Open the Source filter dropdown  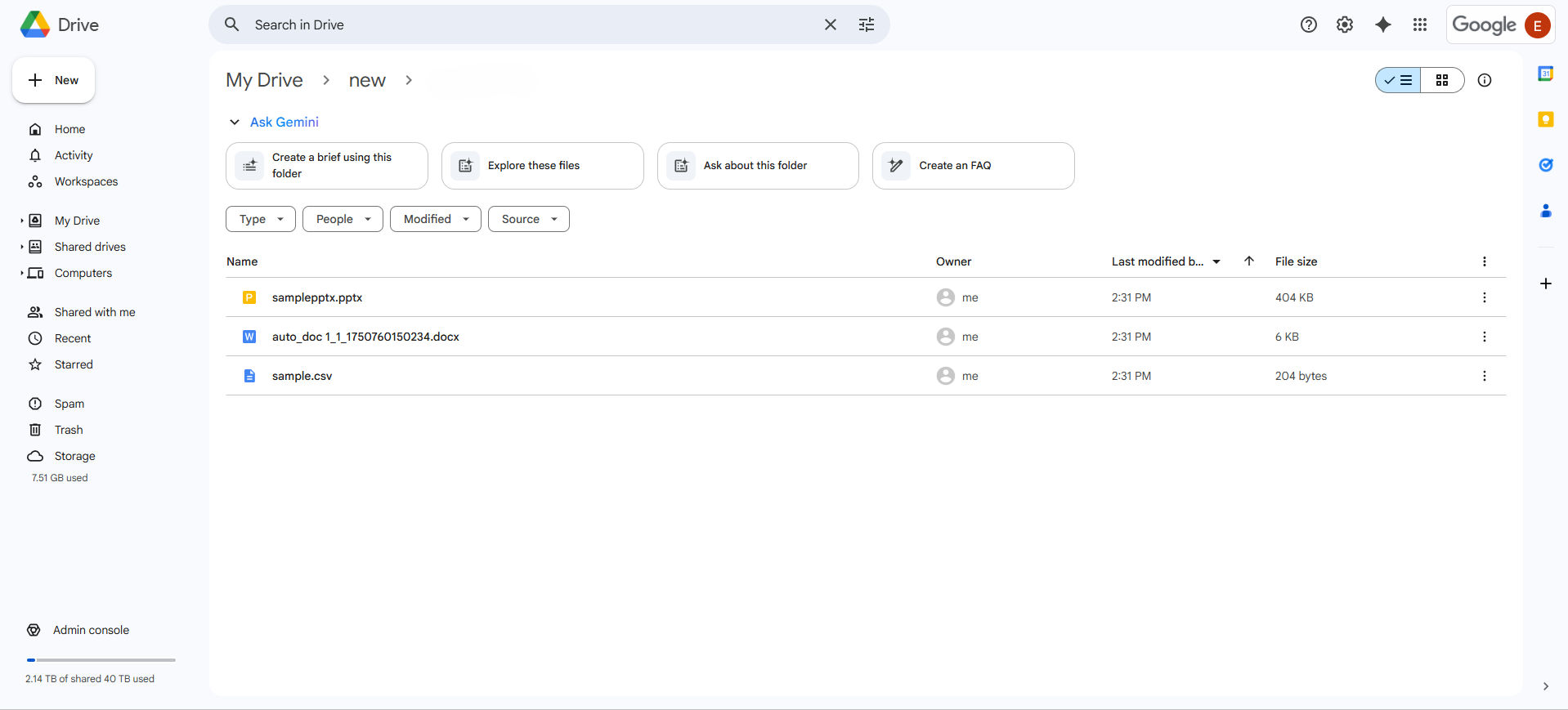tap(529, 219)
